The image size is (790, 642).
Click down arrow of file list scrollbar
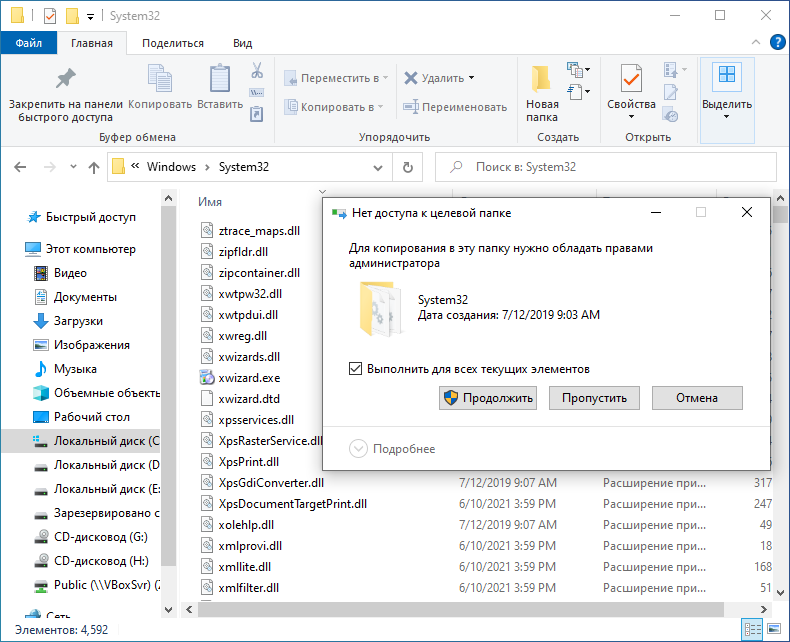pyautogui.click(x=780, y=593)
